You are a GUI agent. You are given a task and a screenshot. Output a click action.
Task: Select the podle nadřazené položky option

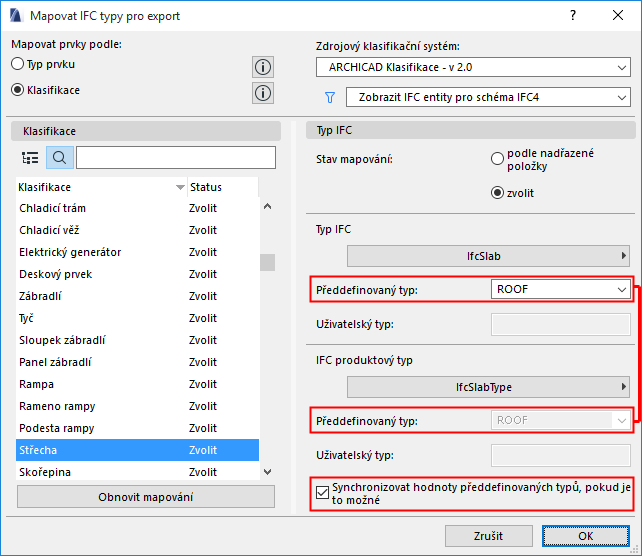497,158
